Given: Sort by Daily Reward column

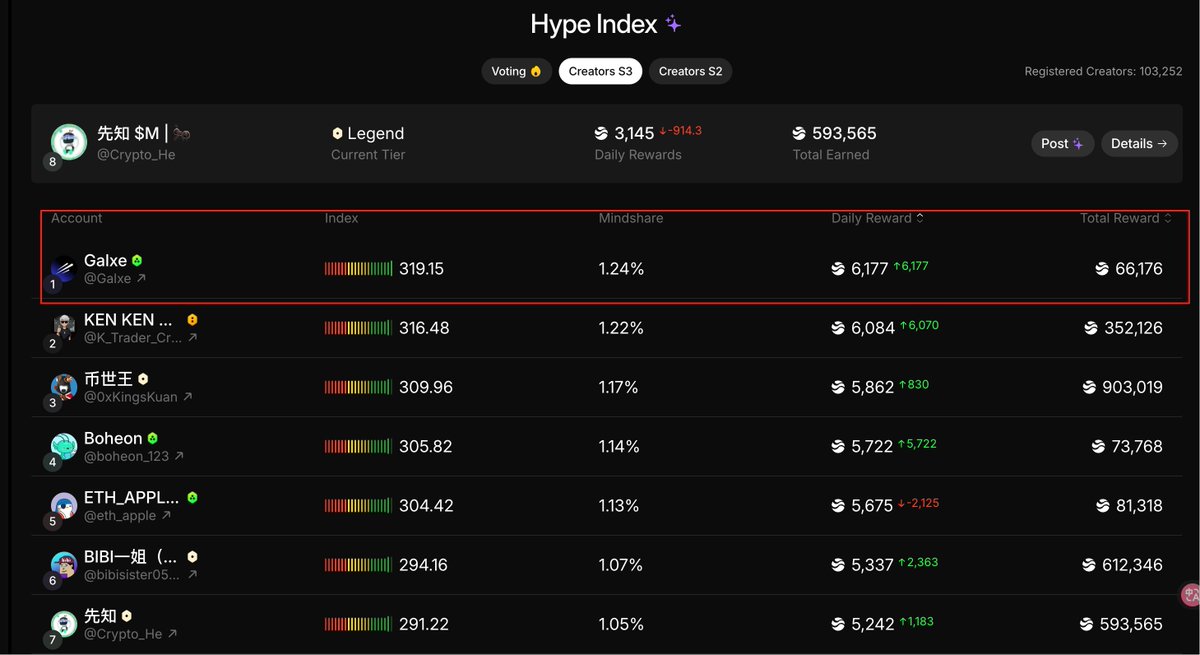Looking at the screenshot, I should 877,218.
